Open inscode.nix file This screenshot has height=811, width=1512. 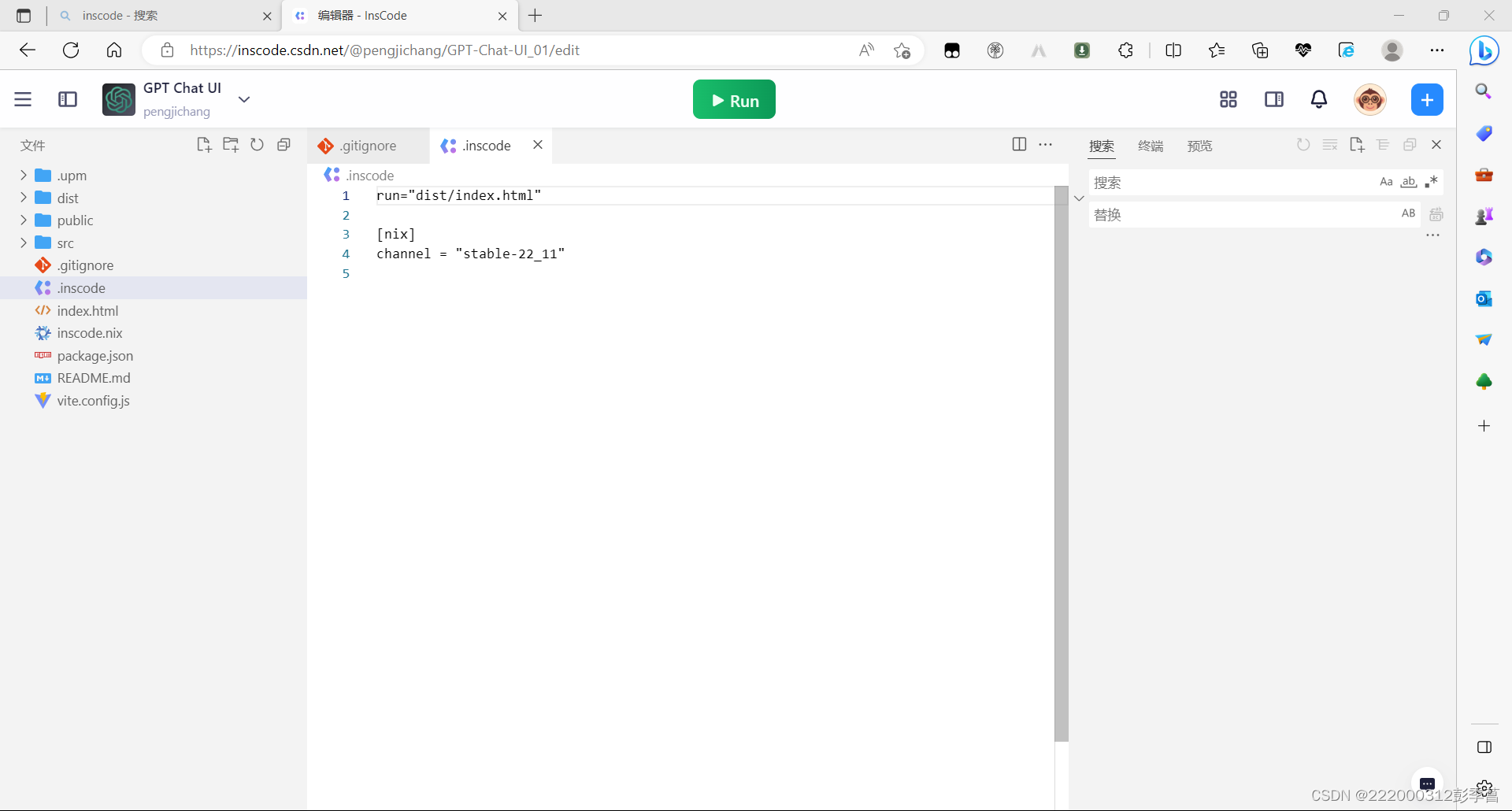tap(154, 333)
